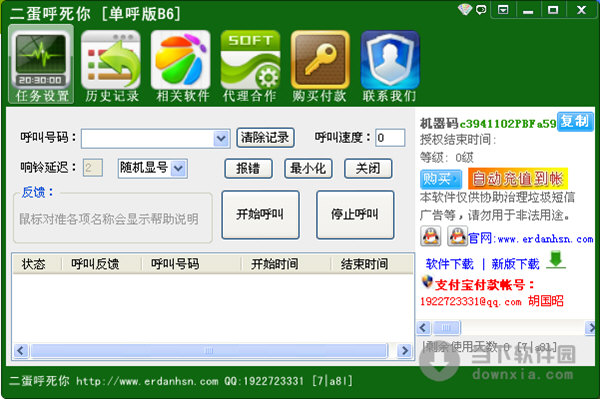Click the 最小化 button
This screenshot has width=600, height=399.
[x=308, y=168]
